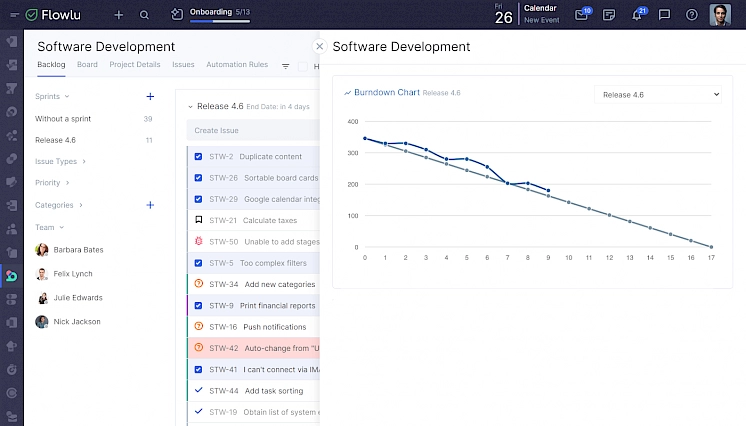Image resolution: width=746 pixels, height=426 pixels.
Task: Click the filter icon beside Automation Rules
Action: 285,66
